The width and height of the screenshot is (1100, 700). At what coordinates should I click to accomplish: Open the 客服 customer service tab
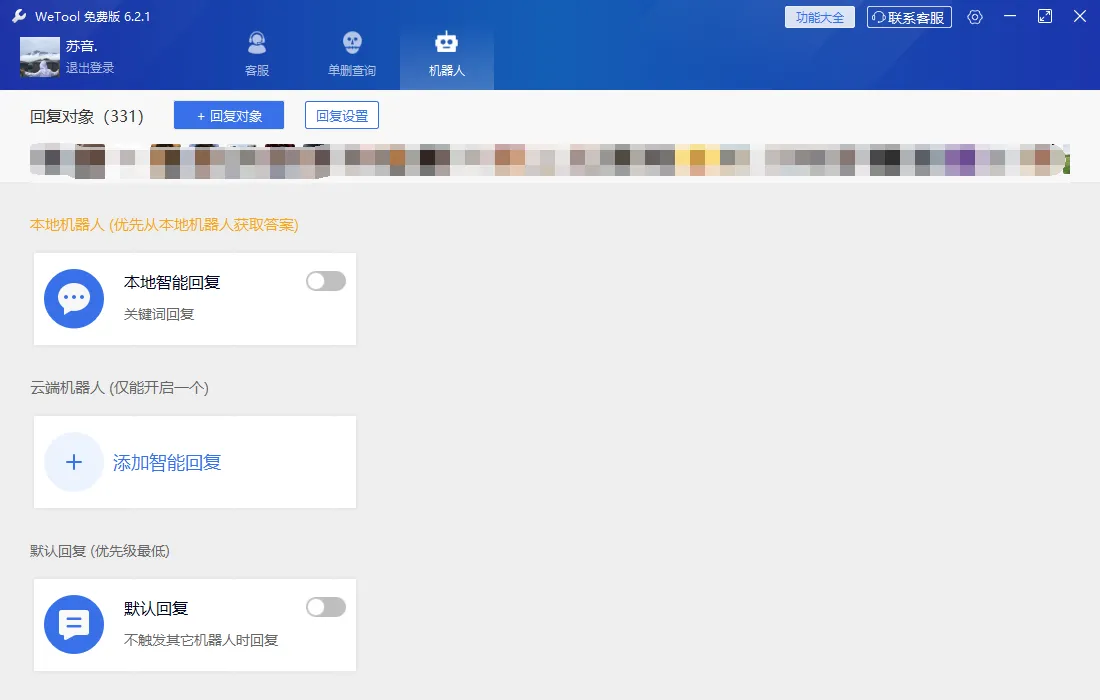click(x=257, y=54)
